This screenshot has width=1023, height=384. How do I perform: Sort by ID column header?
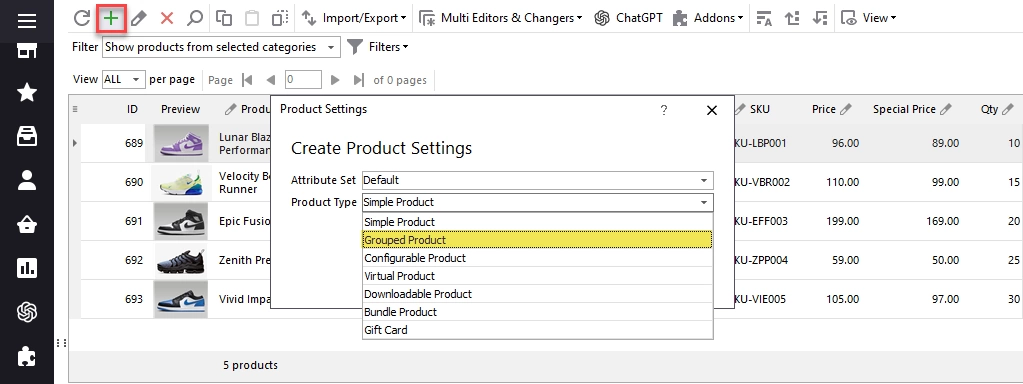[x=132, y=109]
